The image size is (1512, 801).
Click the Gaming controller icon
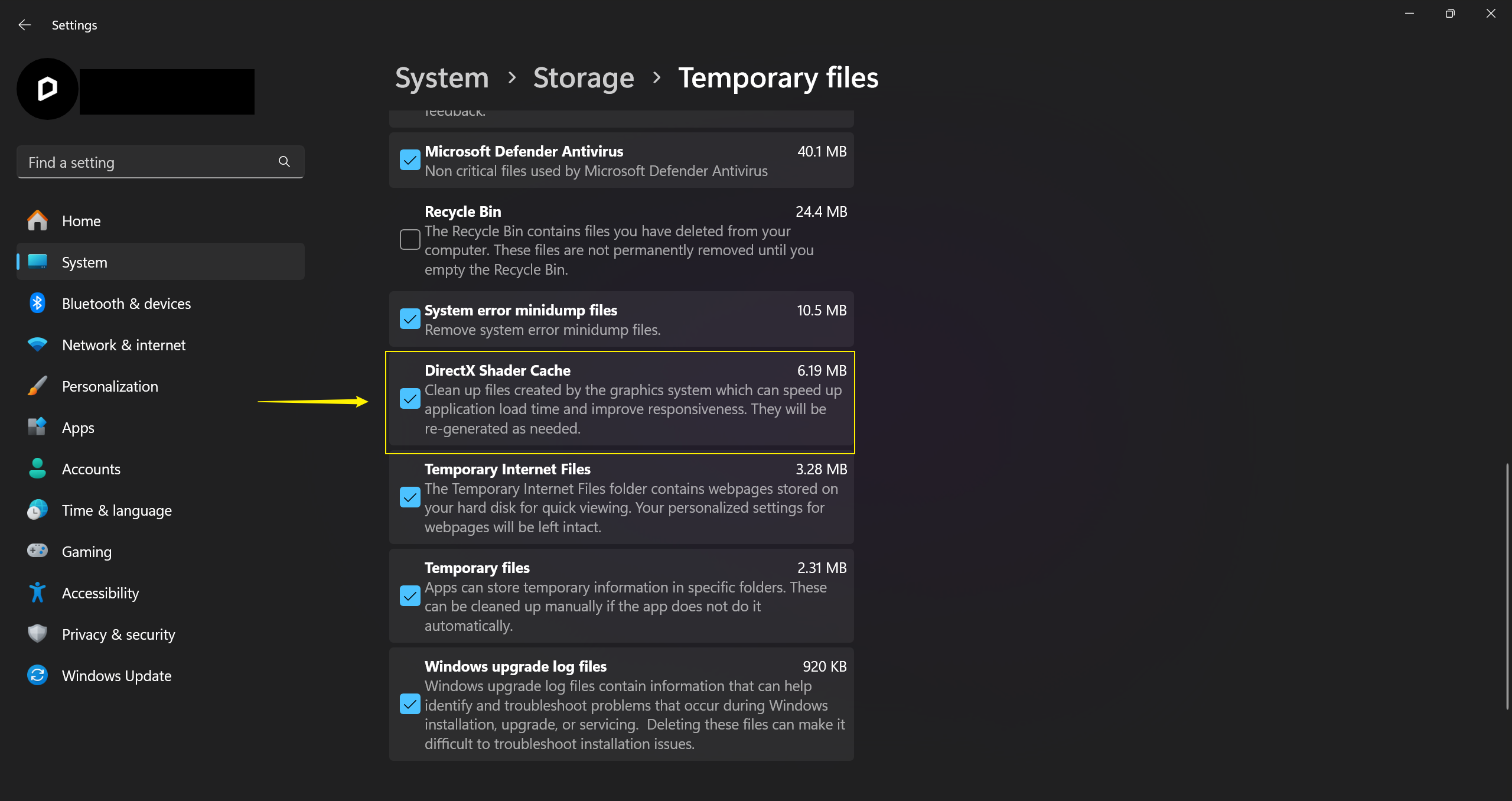[37, 551]
